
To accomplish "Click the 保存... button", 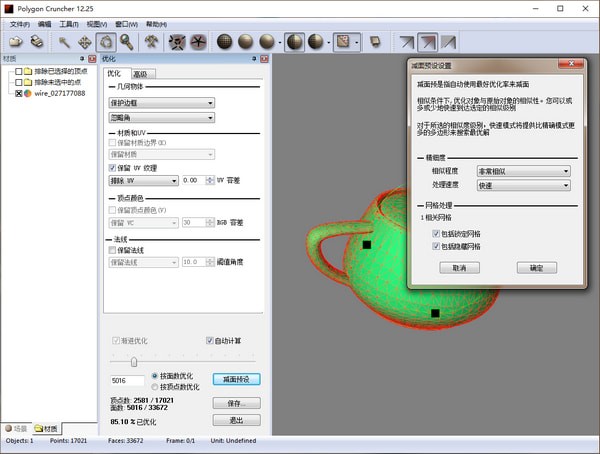I will (236, 402).
